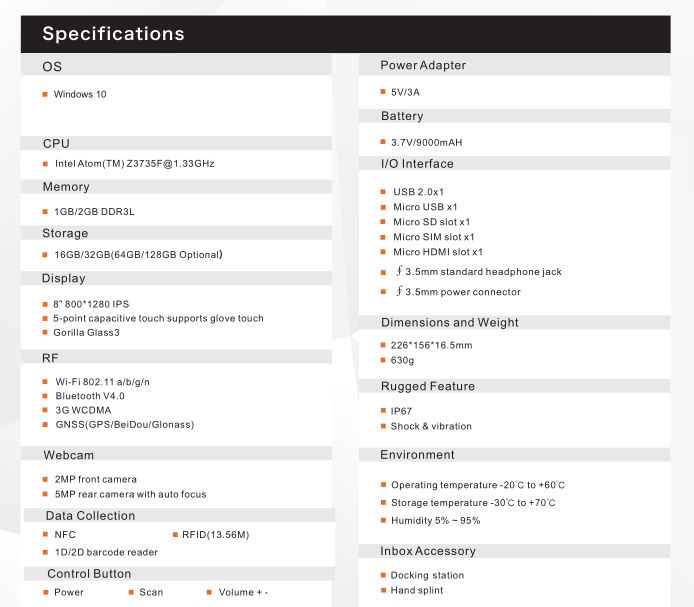Select the I/O Interface section header

coord(417,164)
